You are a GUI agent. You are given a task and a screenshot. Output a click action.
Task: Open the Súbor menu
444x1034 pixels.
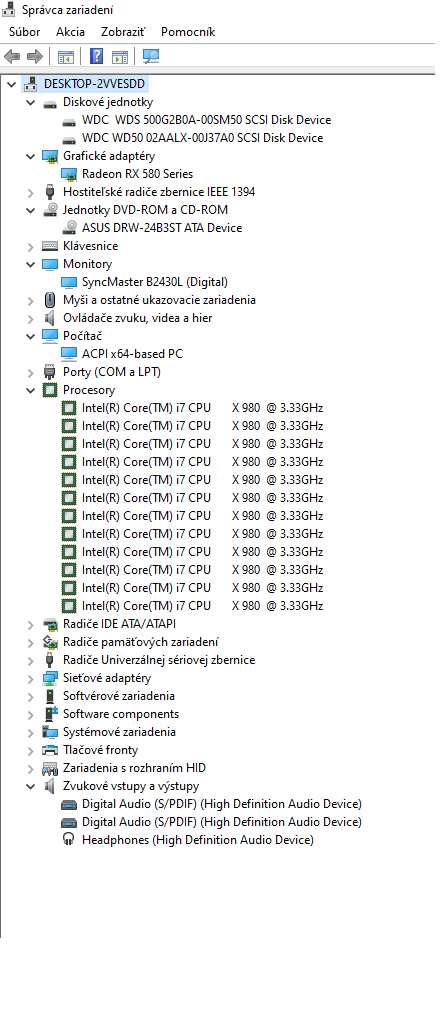coord(24,32)
